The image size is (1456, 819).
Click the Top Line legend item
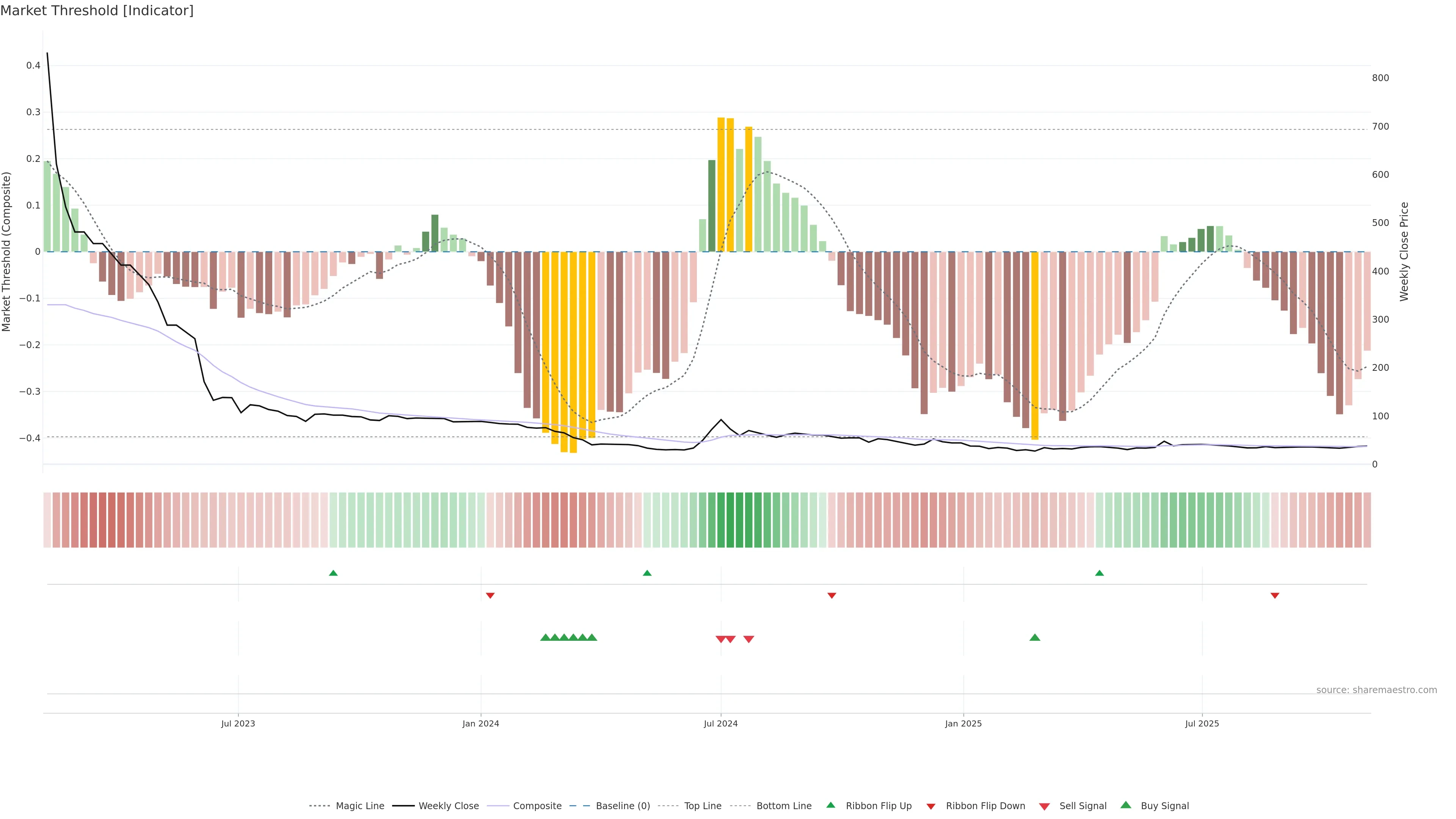[x=703, y=805]
